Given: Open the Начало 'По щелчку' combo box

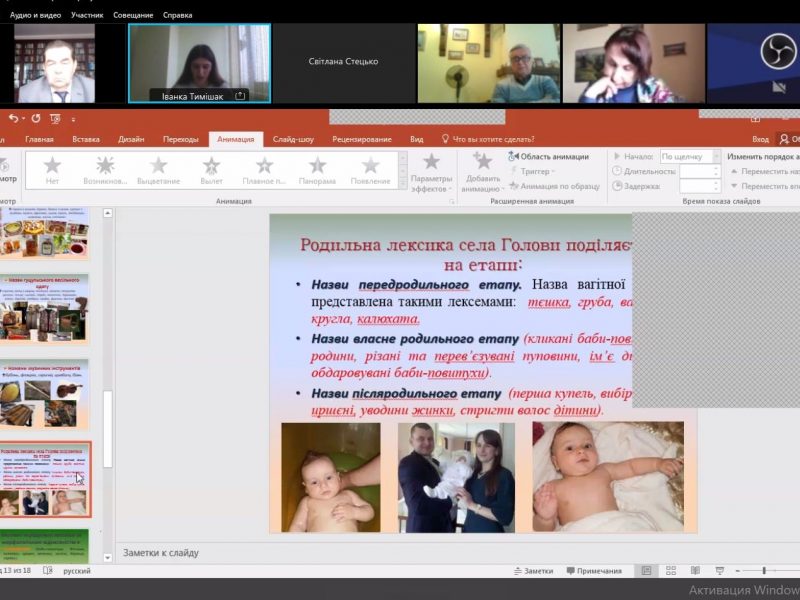Looking at the screenshot, I should coord(688,156).
